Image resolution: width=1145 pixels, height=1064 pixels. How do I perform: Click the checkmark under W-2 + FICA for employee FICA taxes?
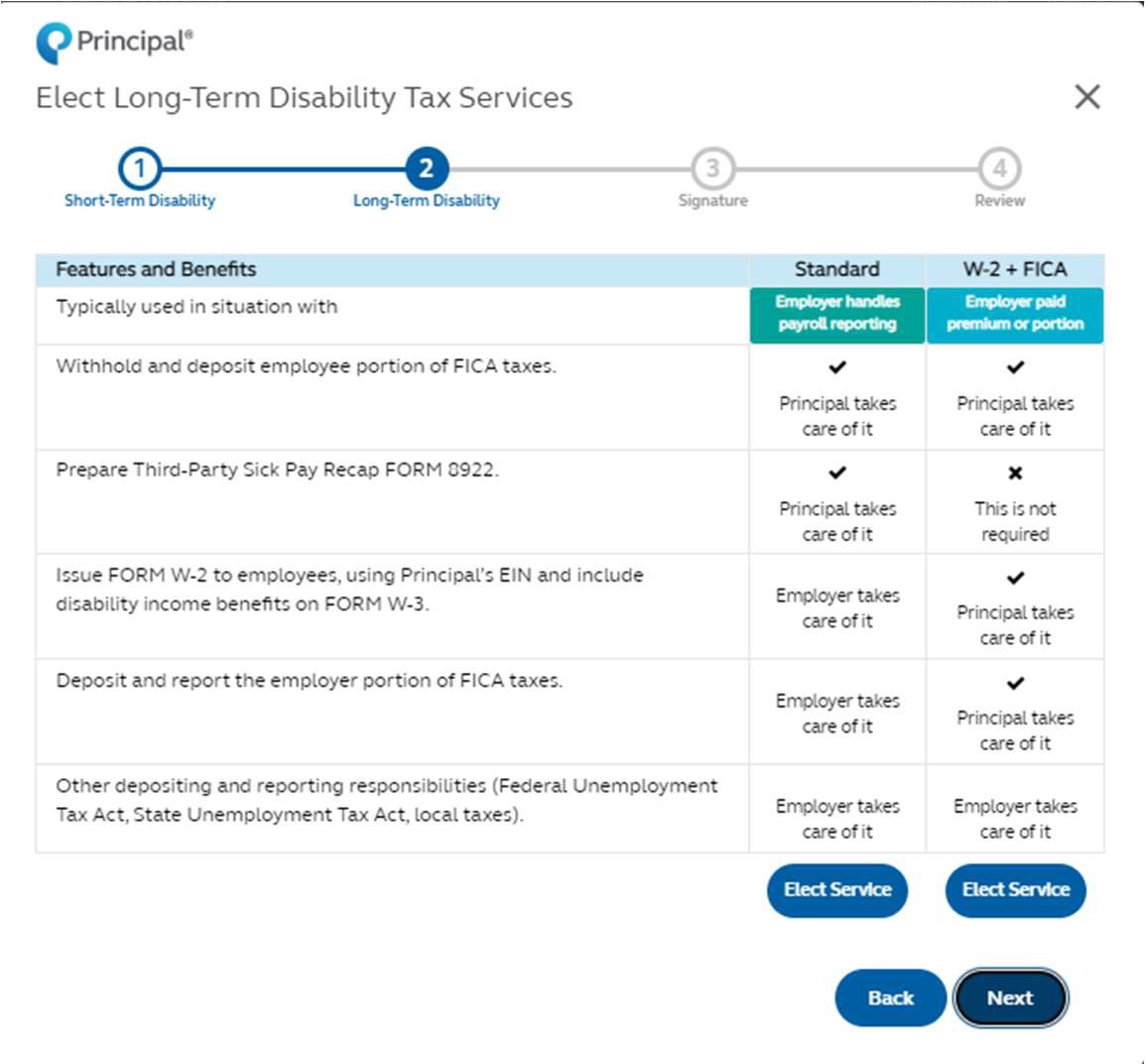(x=1014, y=367)
